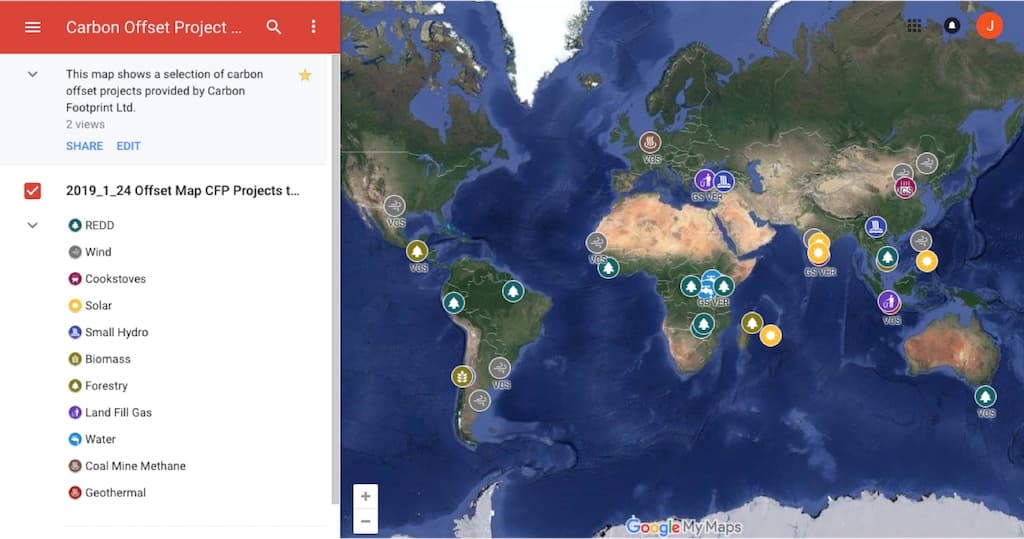
Task: Click the Carbon Offset Project map title
Action: pos(153,27)
